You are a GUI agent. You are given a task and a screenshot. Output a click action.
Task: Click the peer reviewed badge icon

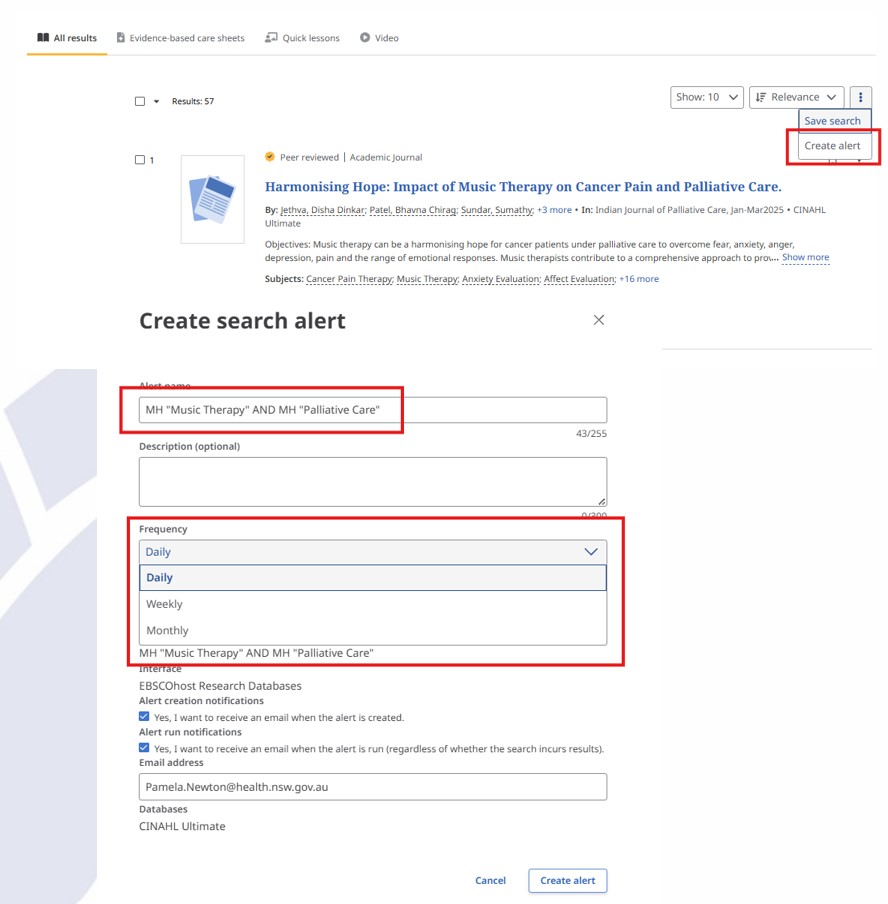coord(270,157)
